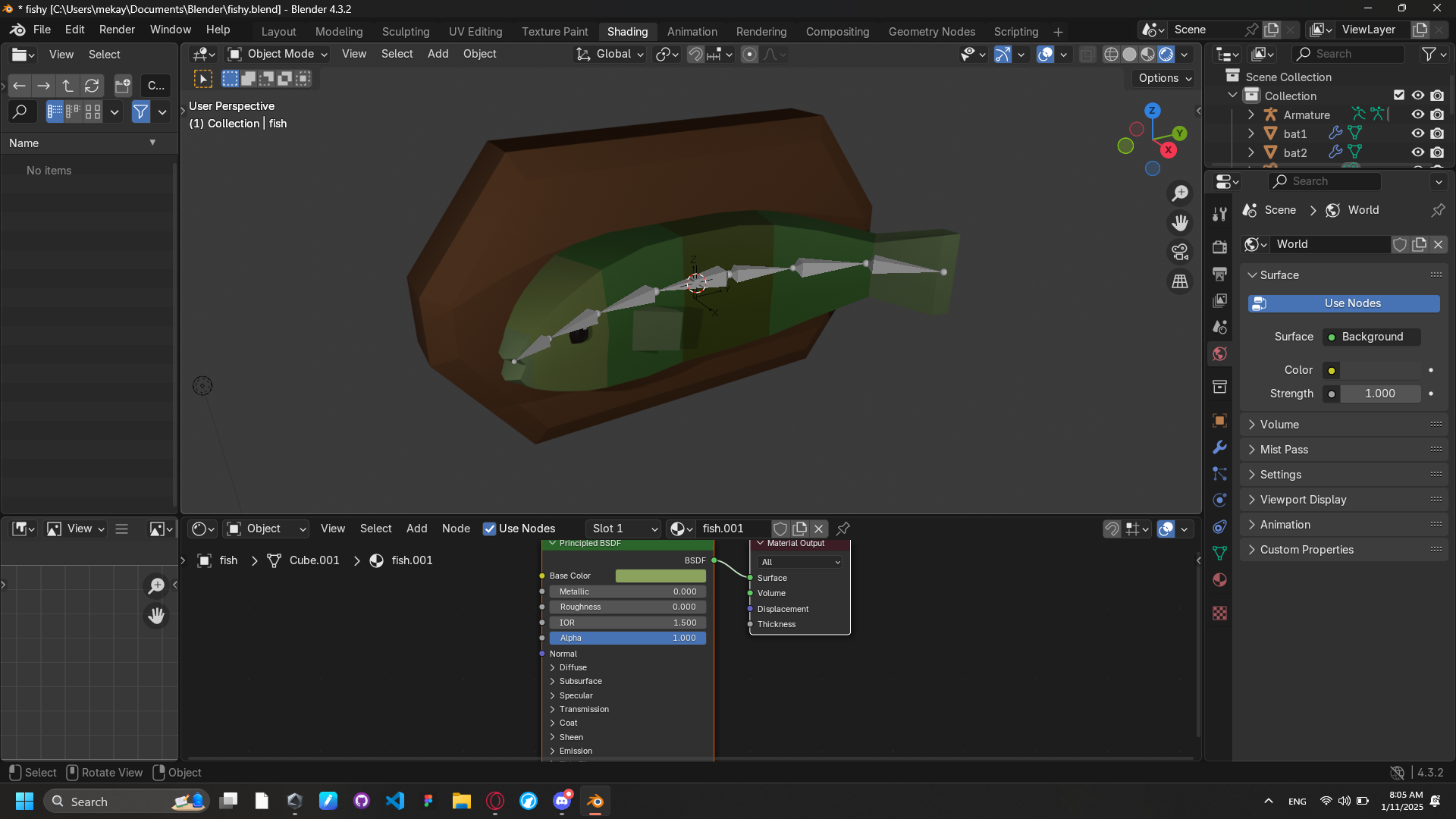
Task: Open the Render menu in the top bar
Action: 117,30
